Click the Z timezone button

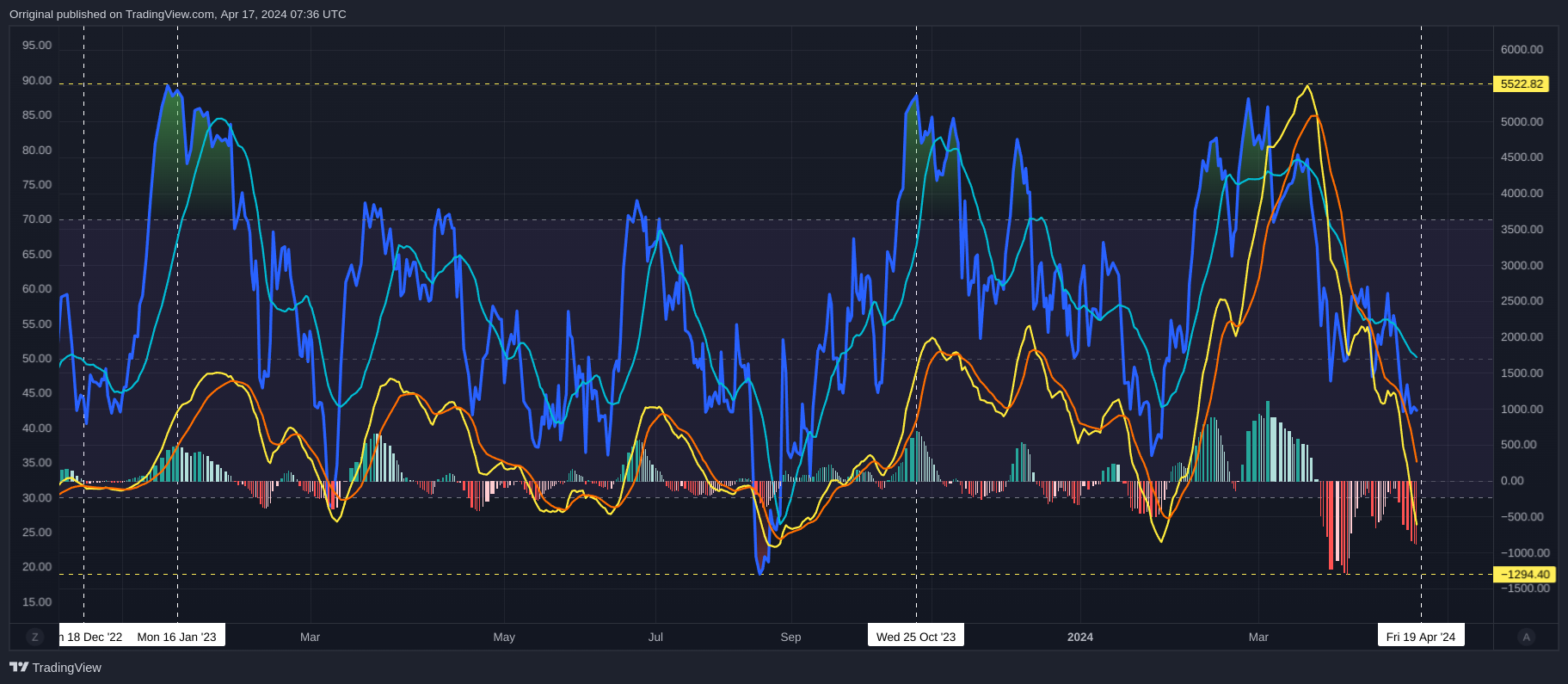tap(34, 637)
